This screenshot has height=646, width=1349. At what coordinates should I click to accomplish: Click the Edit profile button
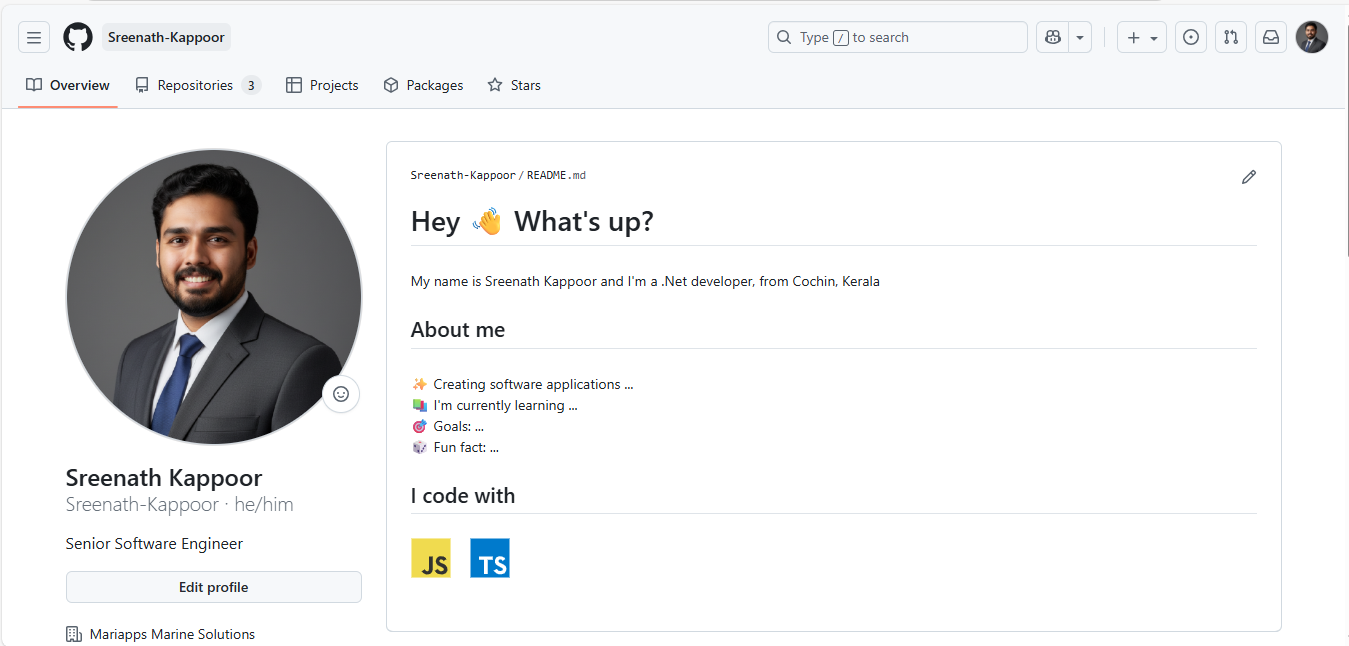[213, 587]
